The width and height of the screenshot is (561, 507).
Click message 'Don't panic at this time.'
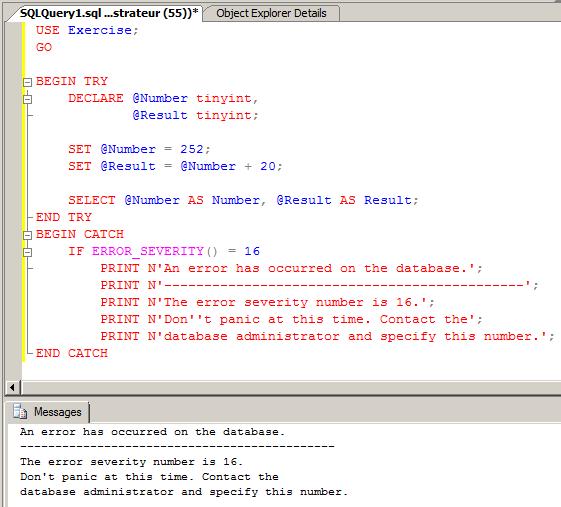point(107,477)
